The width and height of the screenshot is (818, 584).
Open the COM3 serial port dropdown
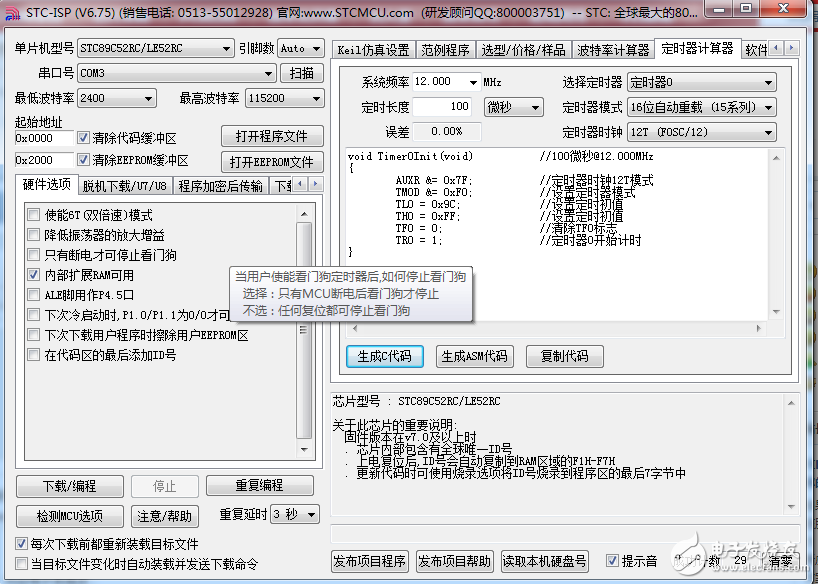(177, 73)
